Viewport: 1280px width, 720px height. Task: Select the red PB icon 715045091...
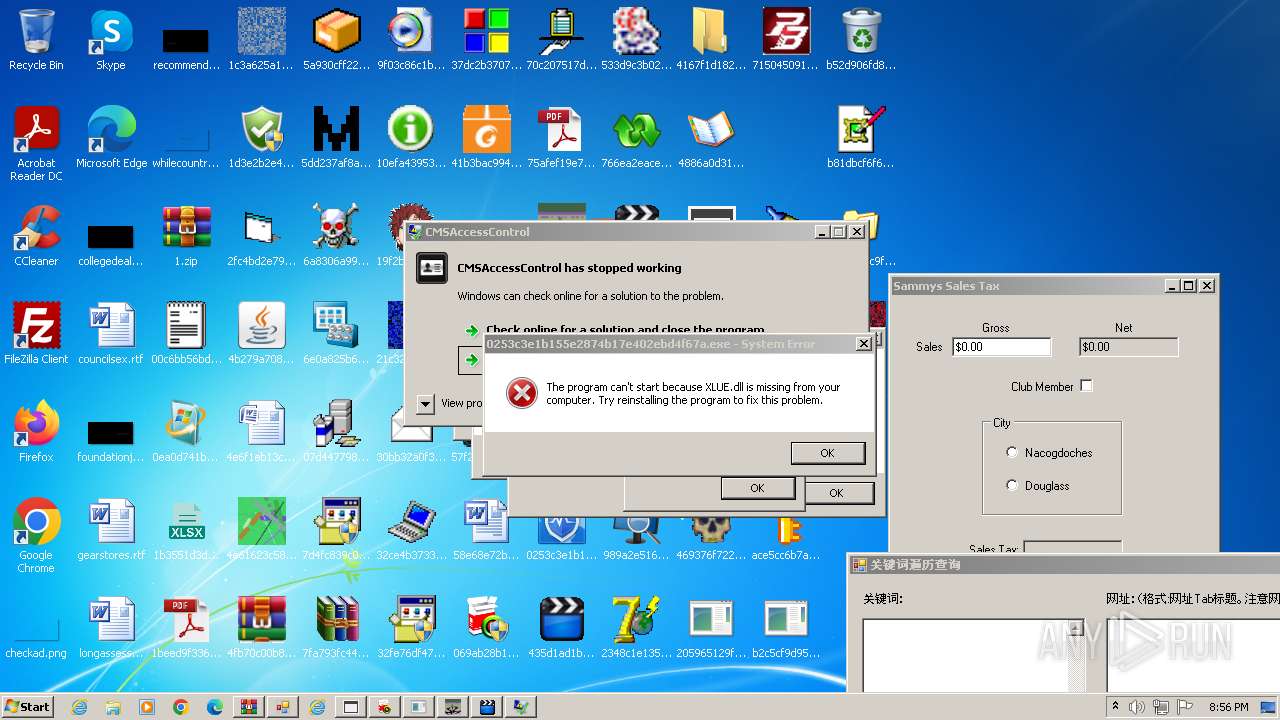[x=786, y=40]
